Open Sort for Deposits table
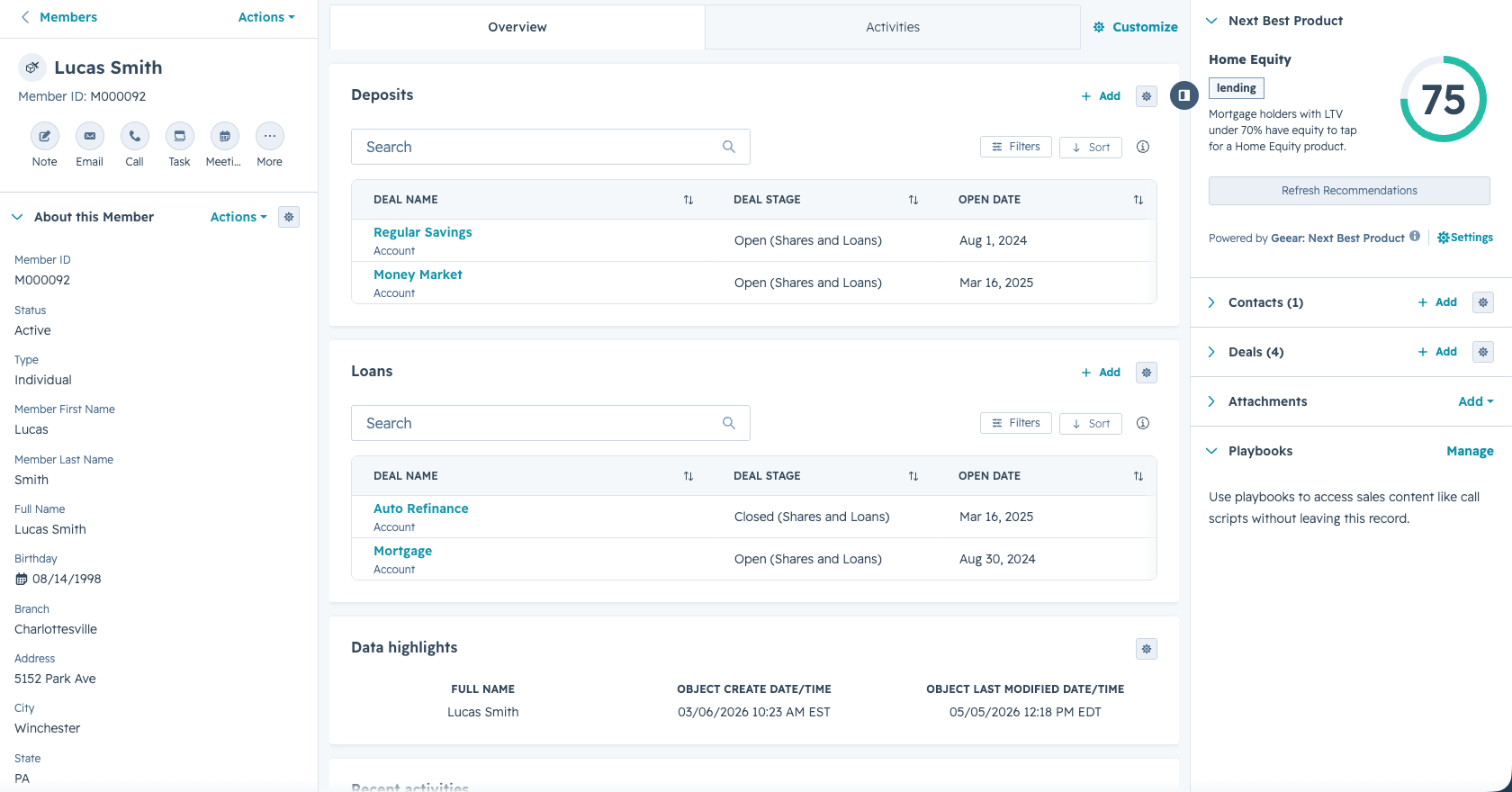 pos(1091,148)
